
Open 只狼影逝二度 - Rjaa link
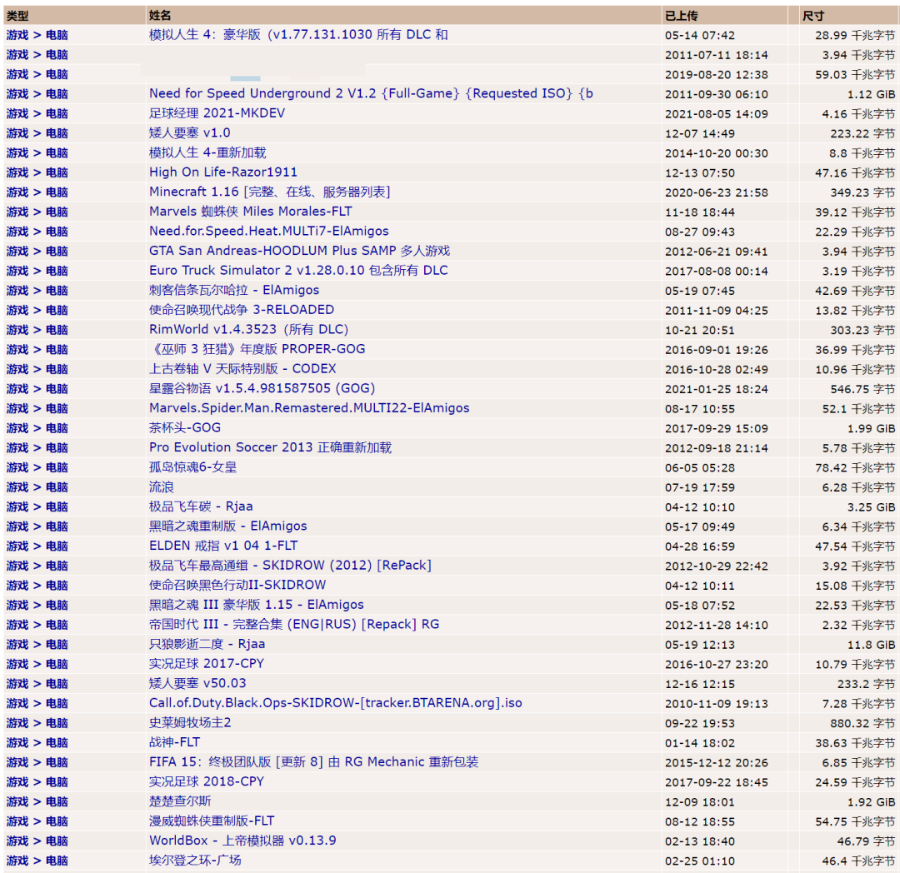pyautogui.click(x=207, y=644)
